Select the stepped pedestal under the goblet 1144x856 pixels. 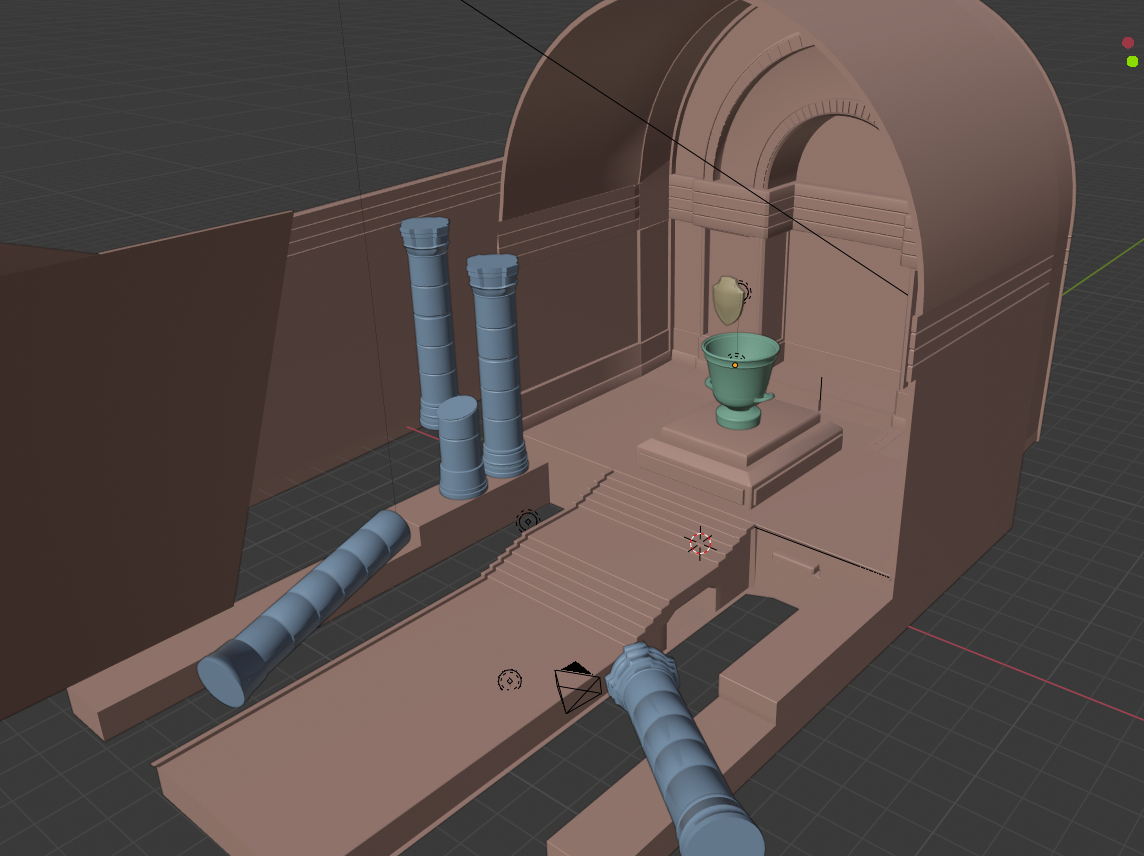click(740, 453)
